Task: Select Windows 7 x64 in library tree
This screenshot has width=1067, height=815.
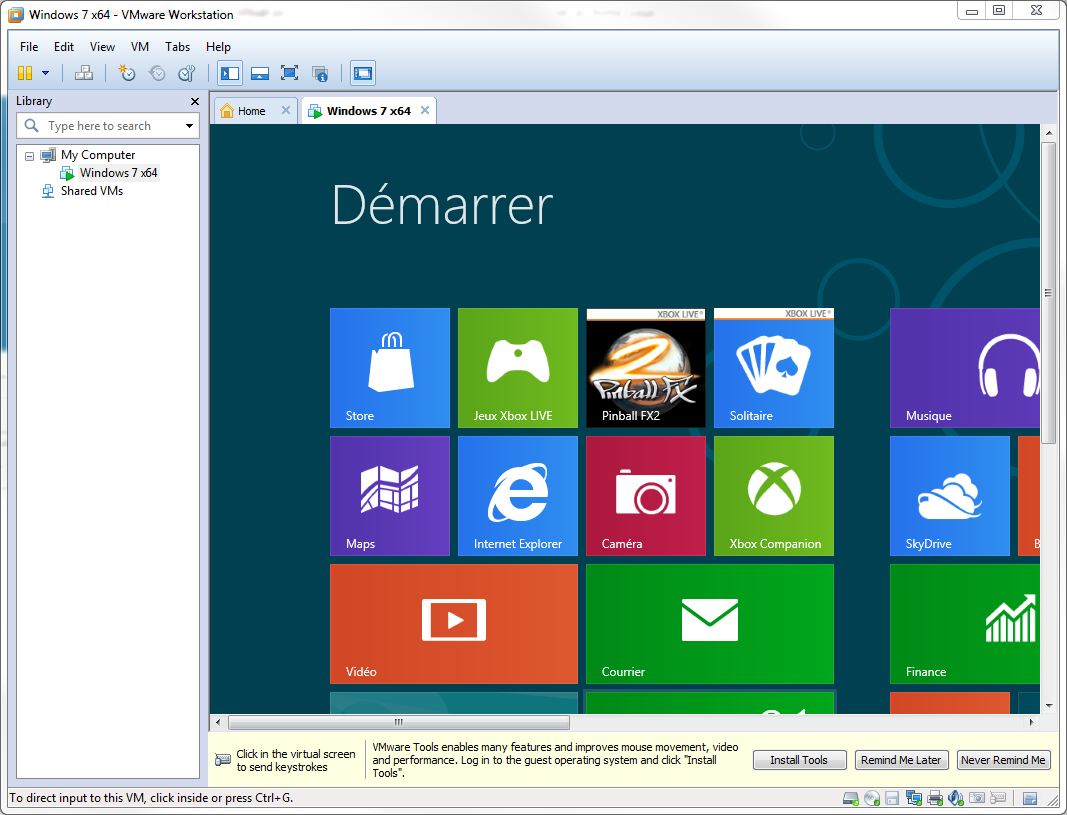Action: click(x=118, y=173)
